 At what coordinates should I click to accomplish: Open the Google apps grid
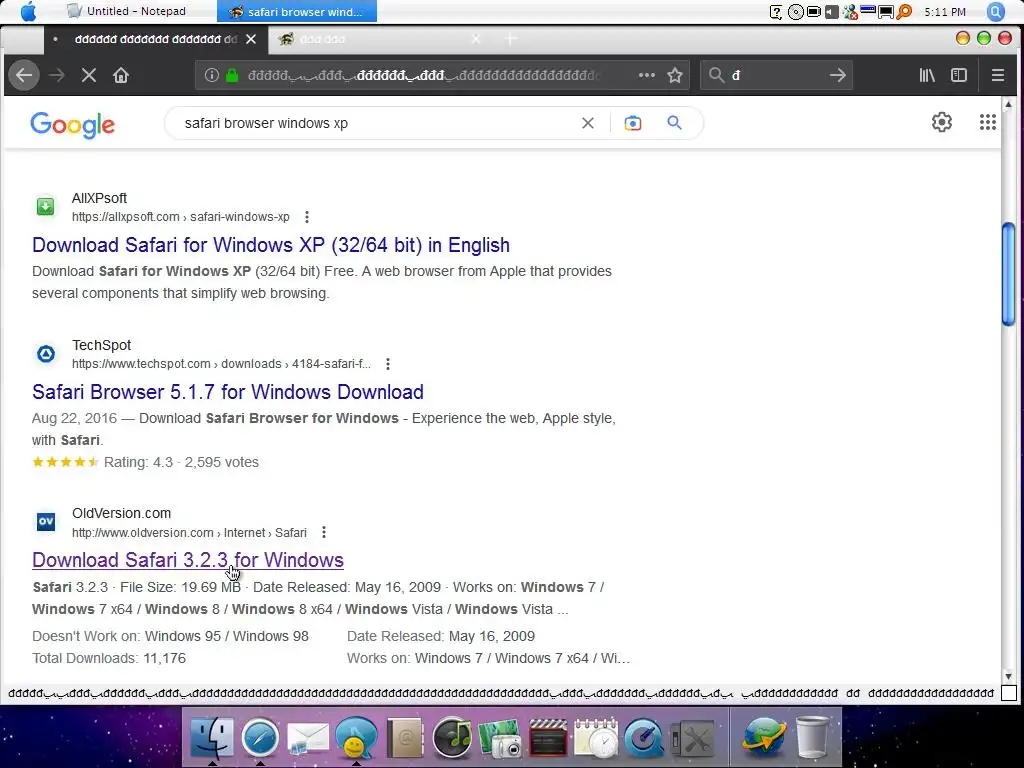click(987, 122)
